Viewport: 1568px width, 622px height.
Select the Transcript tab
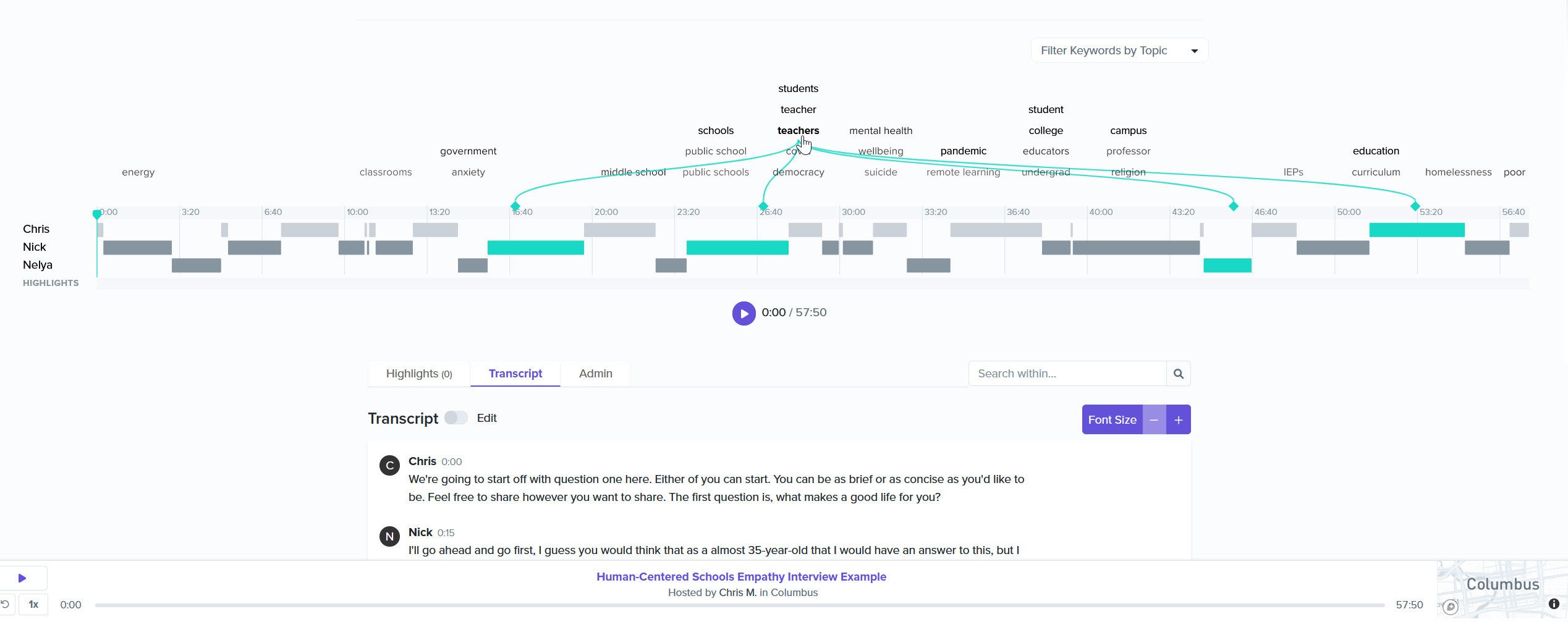515,374
